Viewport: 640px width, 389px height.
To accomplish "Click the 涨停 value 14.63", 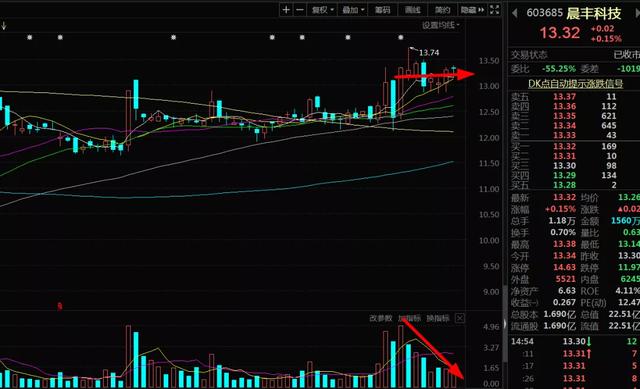I will (564, 267).
